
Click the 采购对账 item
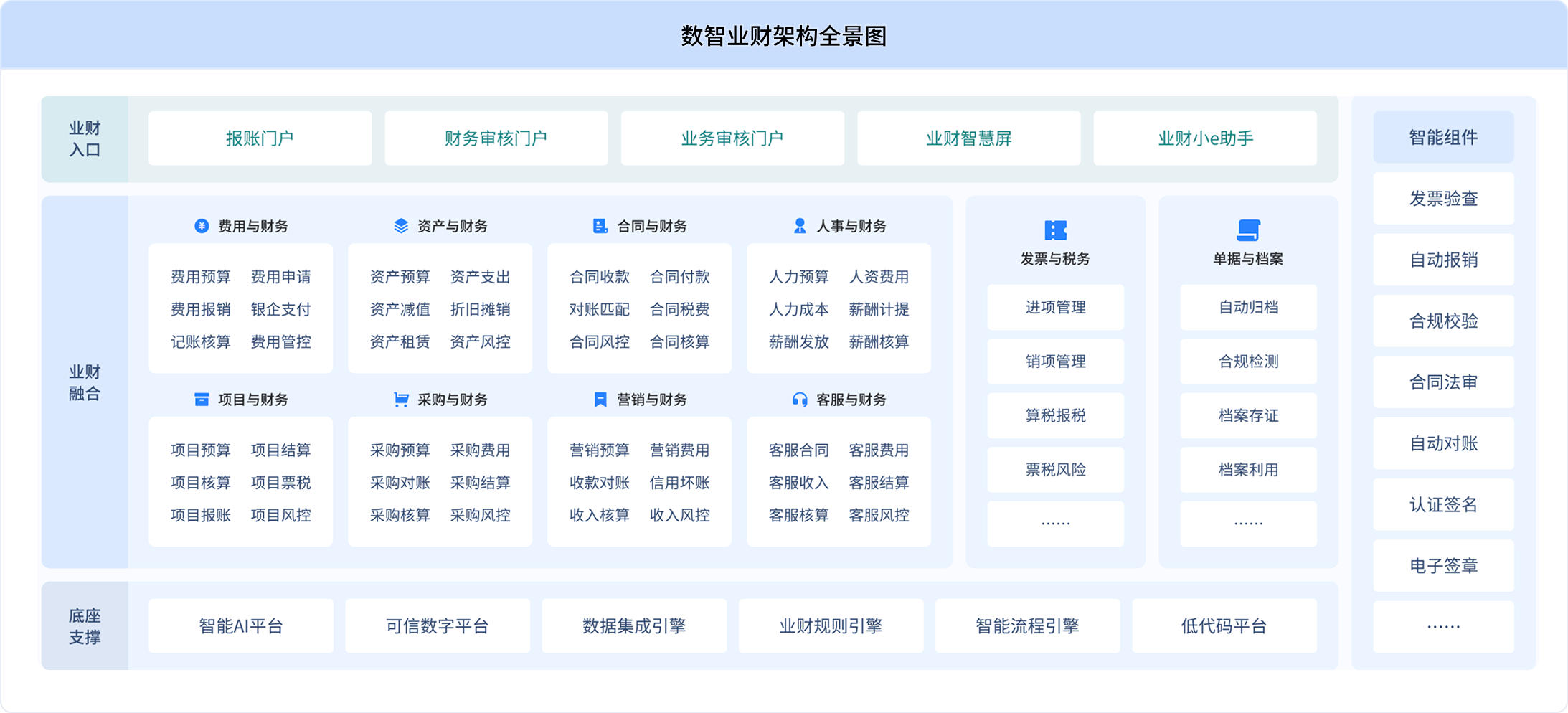point(400,483)
